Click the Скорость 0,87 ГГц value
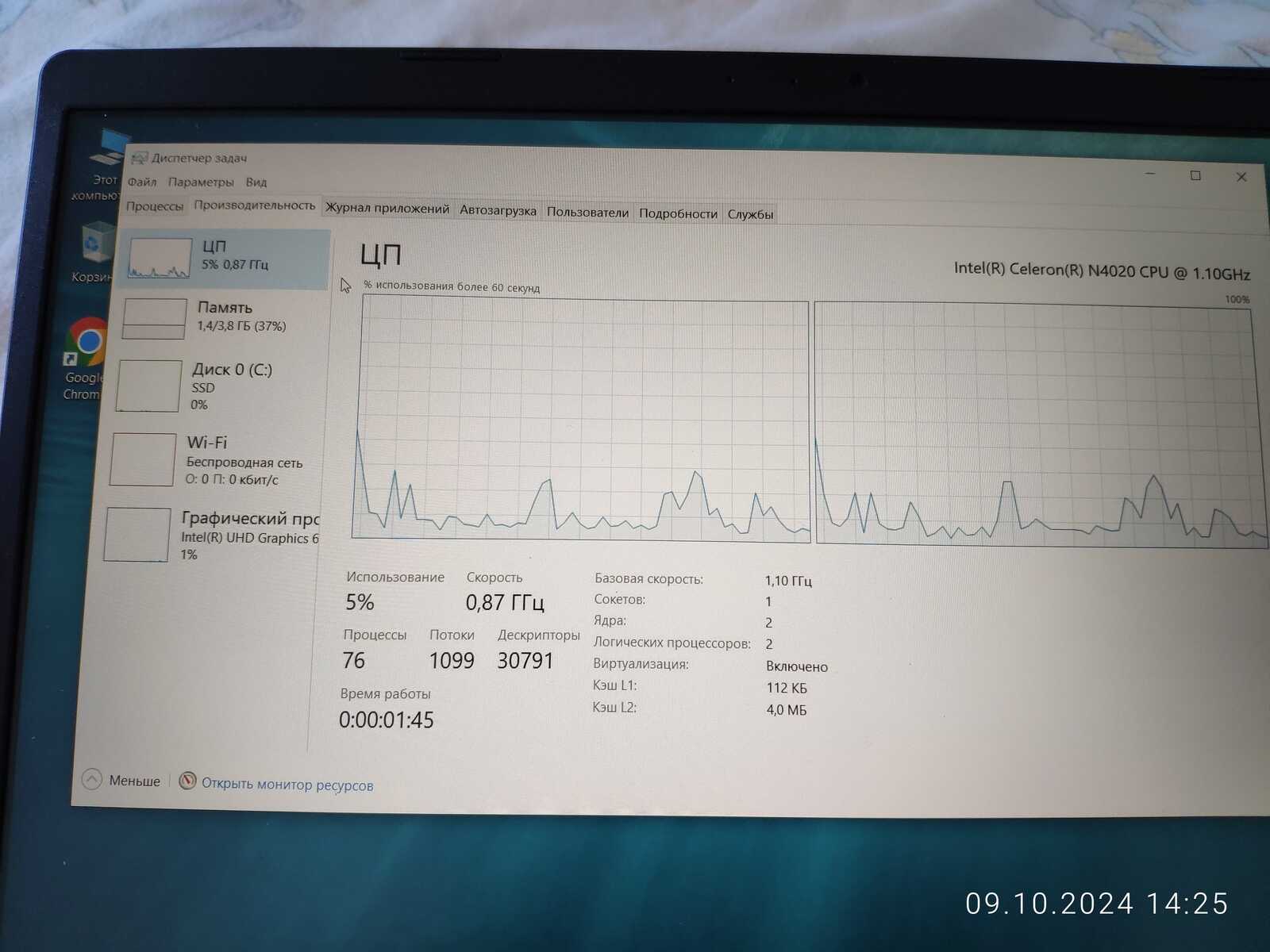The image size is (1270, 952). [505, 603]
